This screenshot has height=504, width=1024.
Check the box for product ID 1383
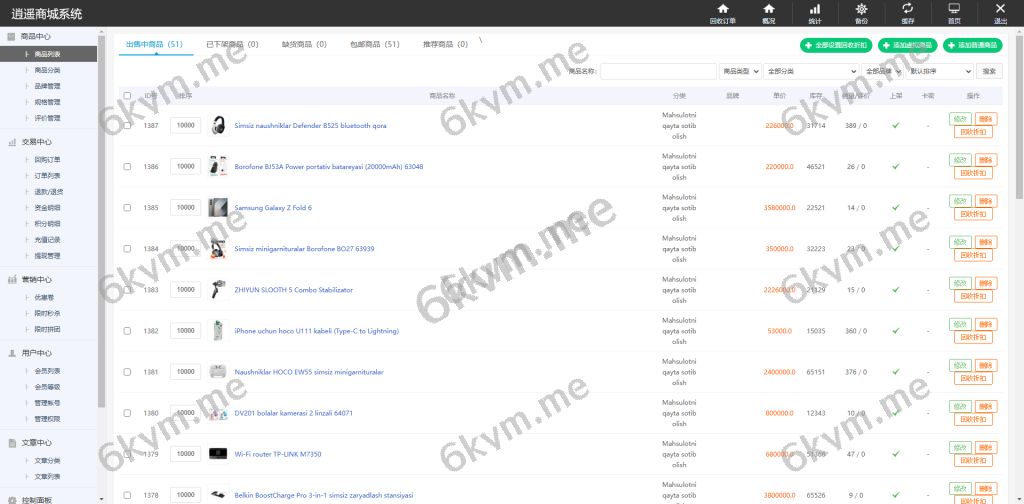pyautogui.click(x=127, y=290)
